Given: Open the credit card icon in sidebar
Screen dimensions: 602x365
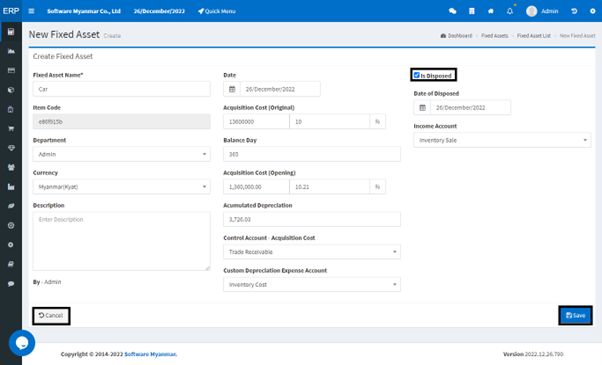Looking at the screenshot, I should [11, 71].
